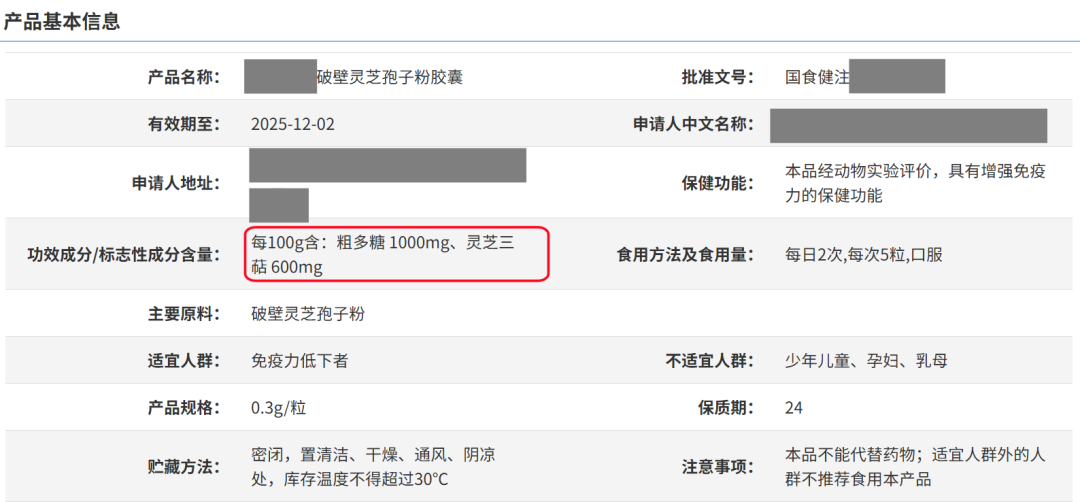Select the 注意事项 label

[x=718, y=467]
